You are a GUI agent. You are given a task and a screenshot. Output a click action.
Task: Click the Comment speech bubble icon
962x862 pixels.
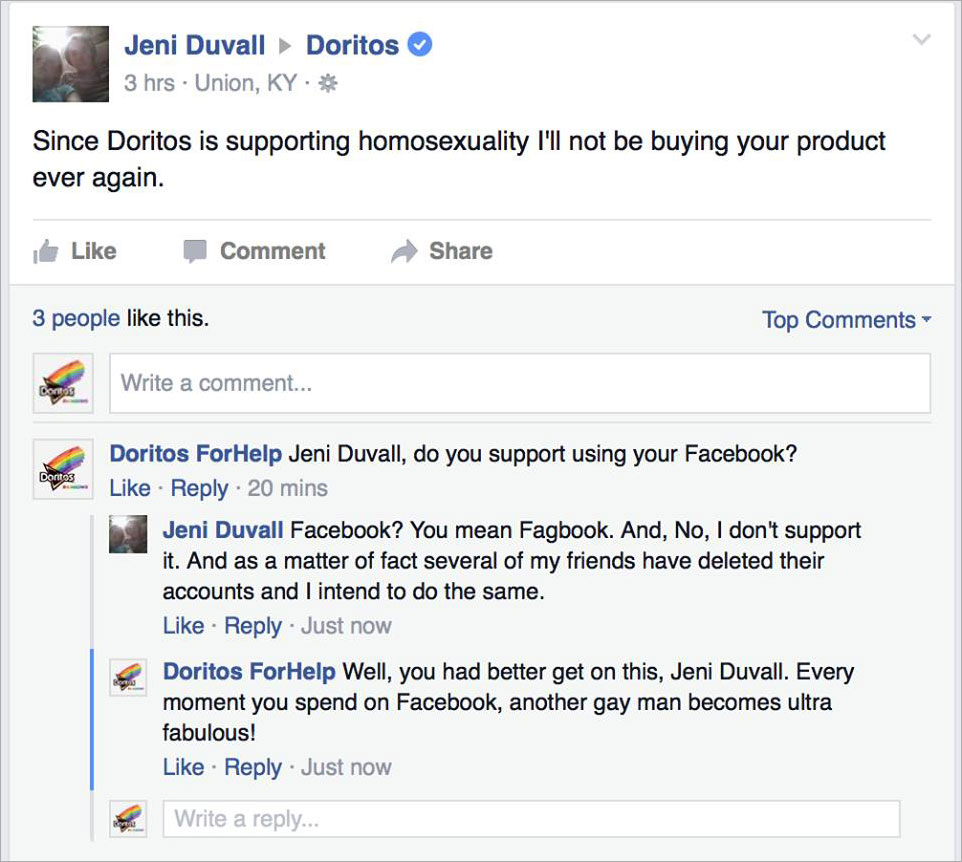click(x=196, y=252)
